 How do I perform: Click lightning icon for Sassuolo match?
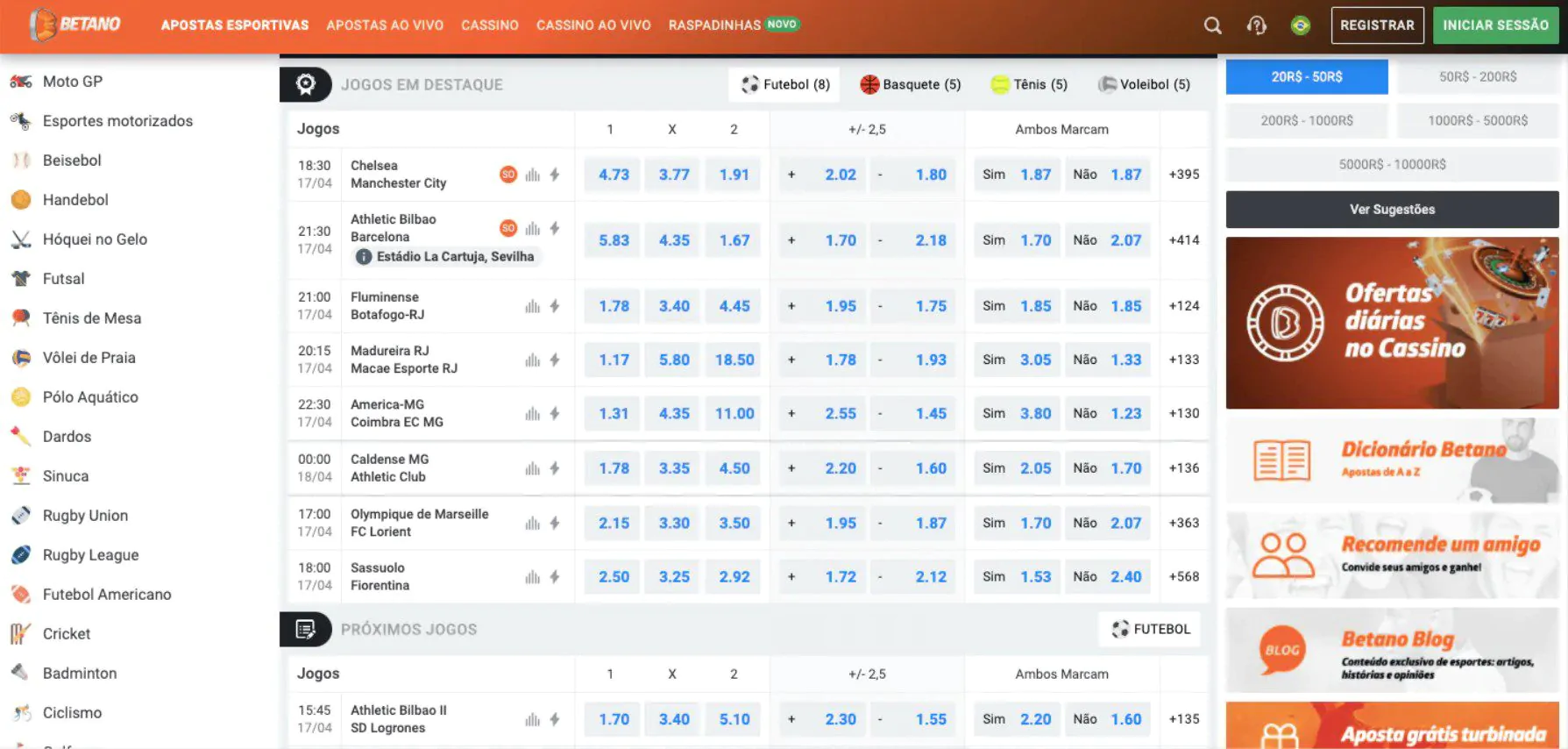555,576
